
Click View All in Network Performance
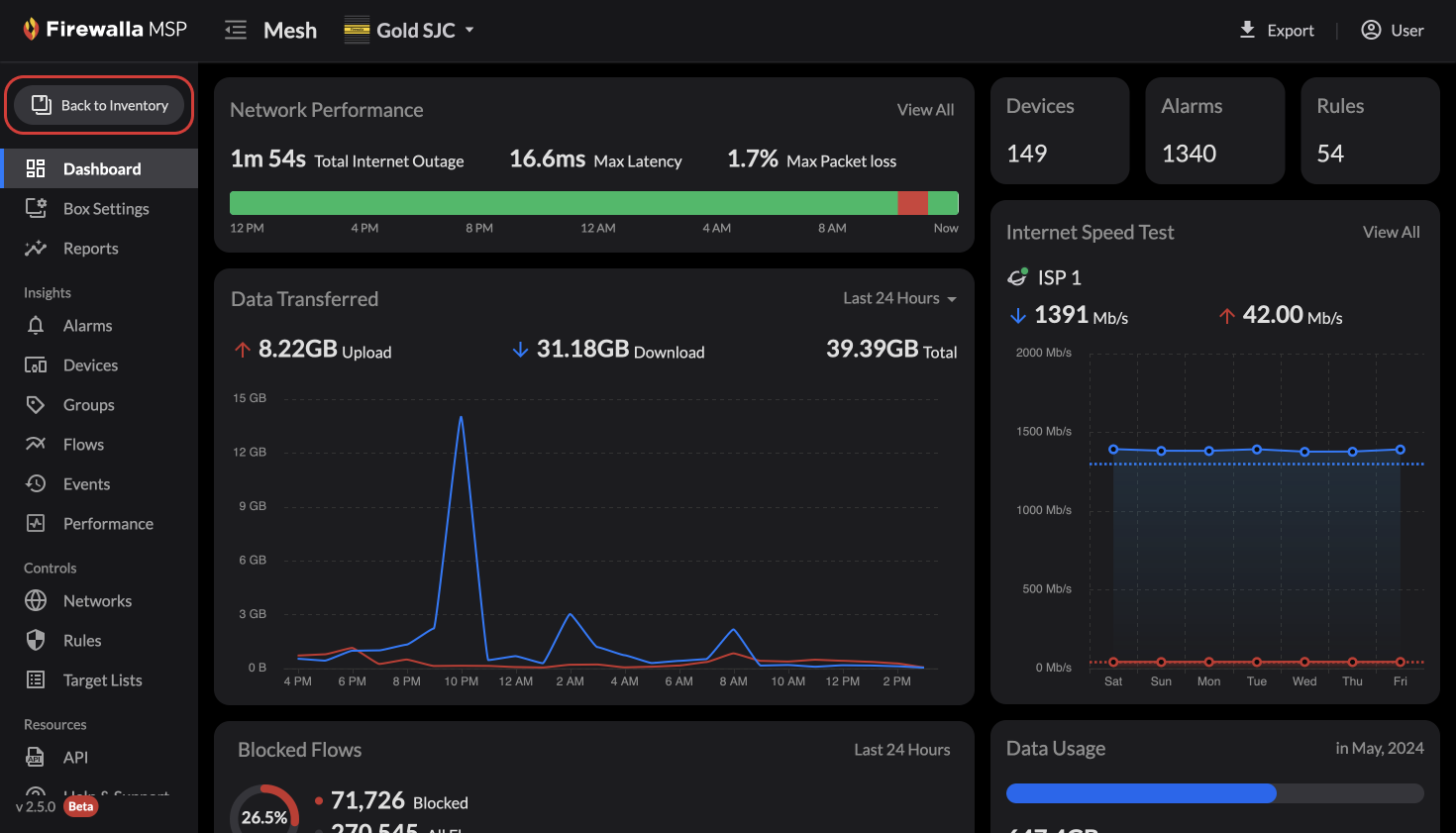925,110
